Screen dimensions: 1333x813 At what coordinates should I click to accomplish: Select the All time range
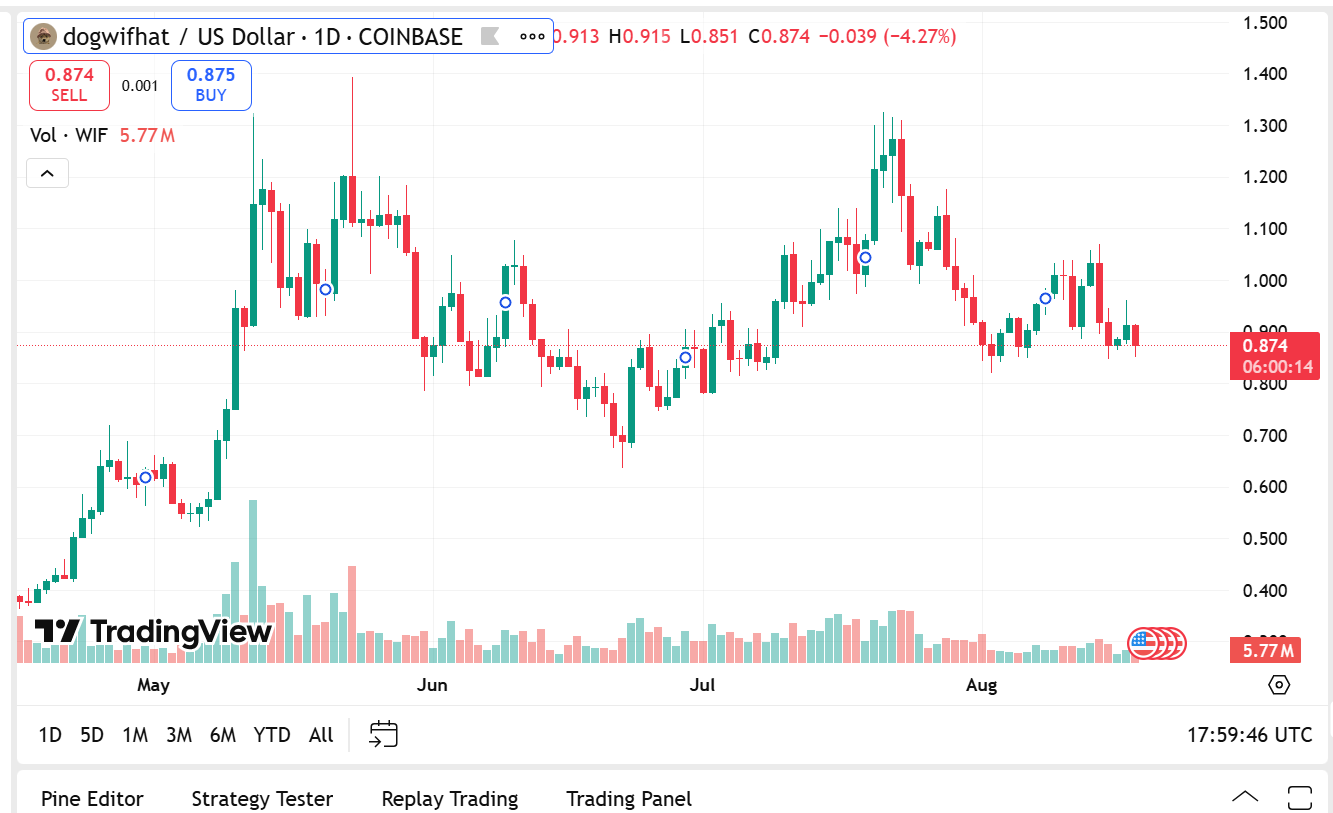pos(321,735)
